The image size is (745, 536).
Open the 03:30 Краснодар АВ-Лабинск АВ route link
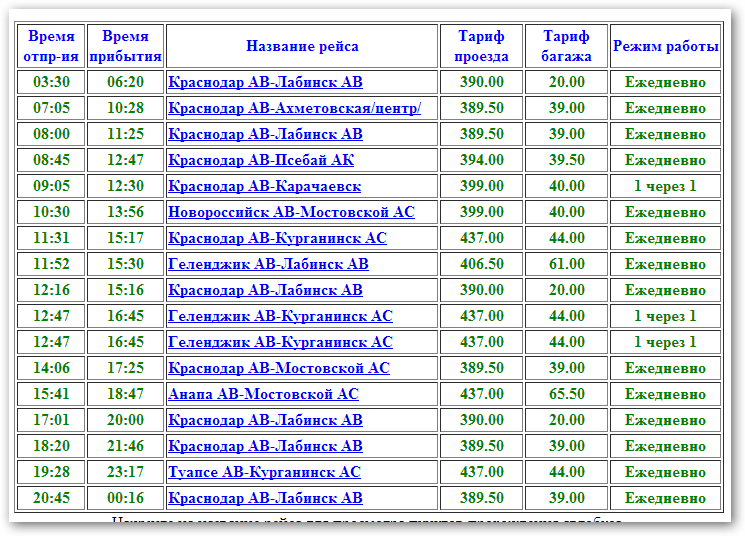click(x=265, y=82)
